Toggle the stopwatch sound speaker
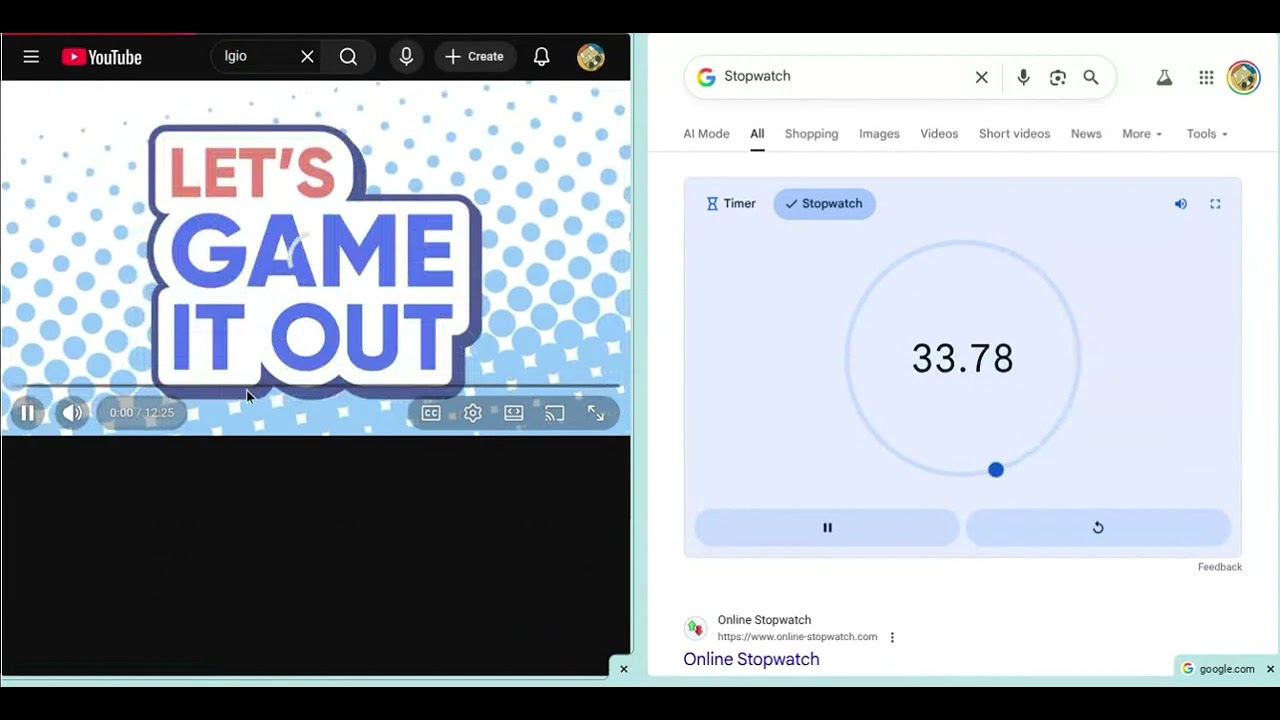 pyautogui.click(x=1181, y=204)
